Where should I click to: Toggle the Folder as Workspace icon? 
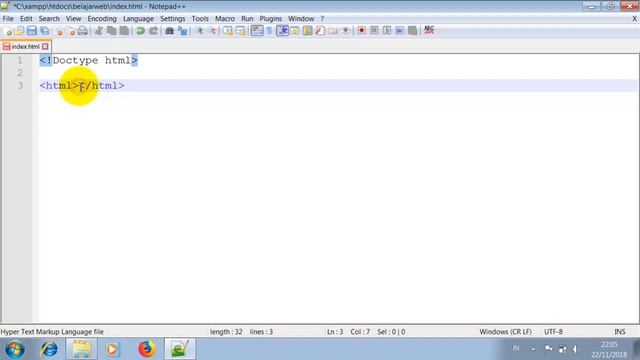333,31
